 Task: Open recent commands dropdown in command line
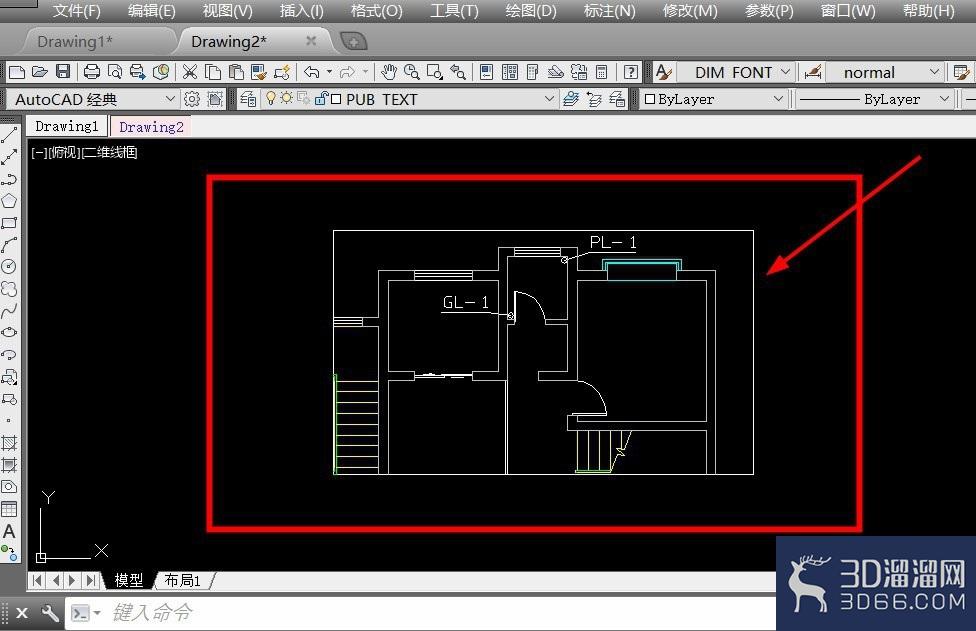point(97,614)
